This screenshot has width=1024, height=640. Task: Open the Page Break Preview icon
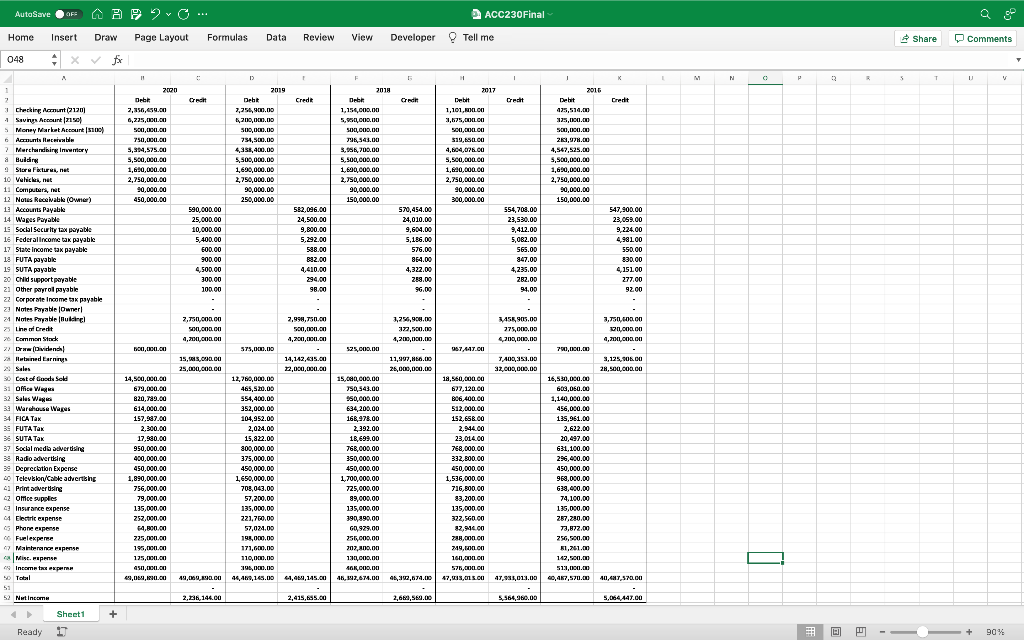click(x=861, y=631)
